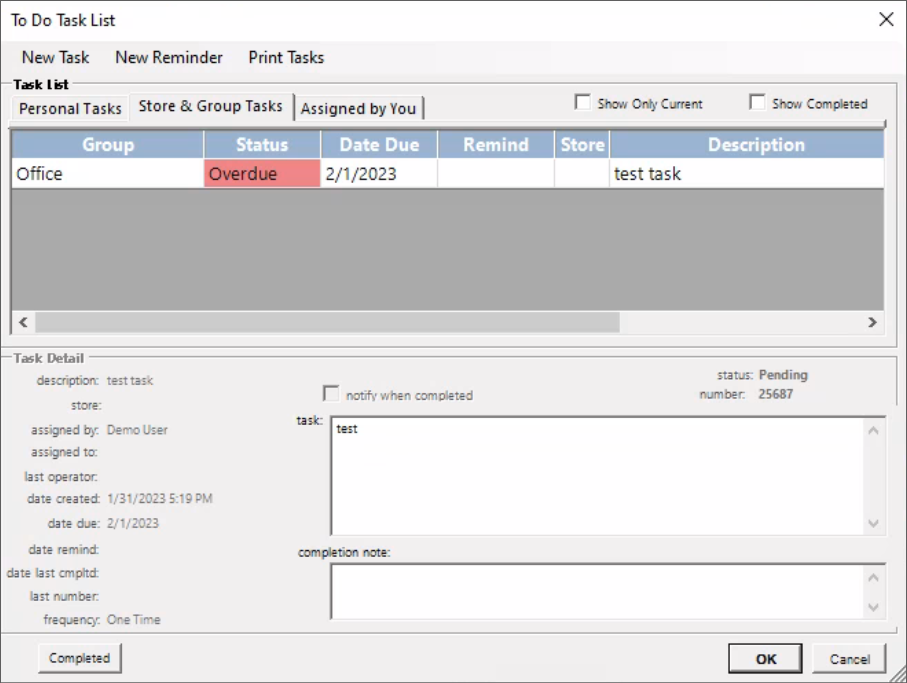Close the To Do Task List window
This screenshot has height=683, width=907.
884,19
